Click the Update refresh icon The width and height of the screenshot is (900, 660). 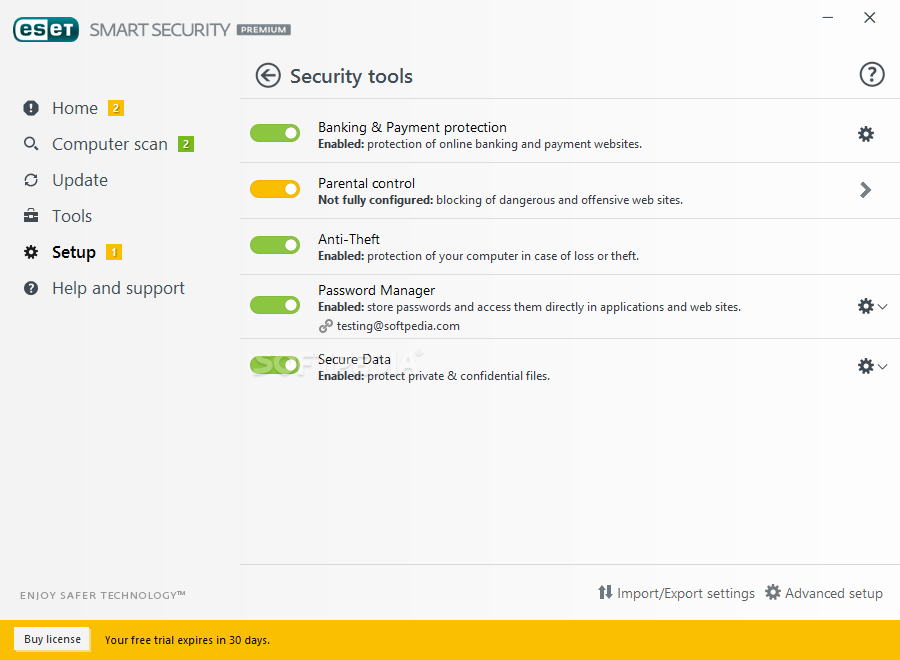point(31,180)
